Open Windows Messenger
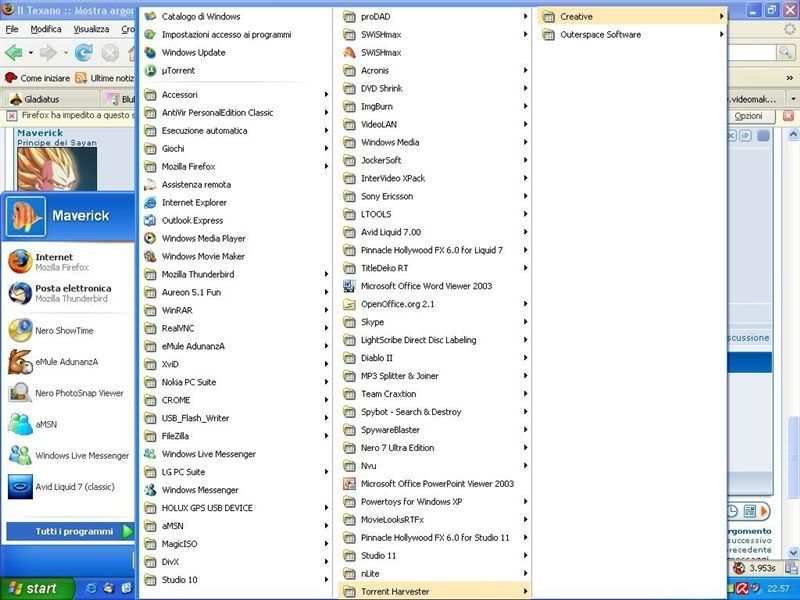The width and height of the screenshot is (800, 600). tap(235, 490)
